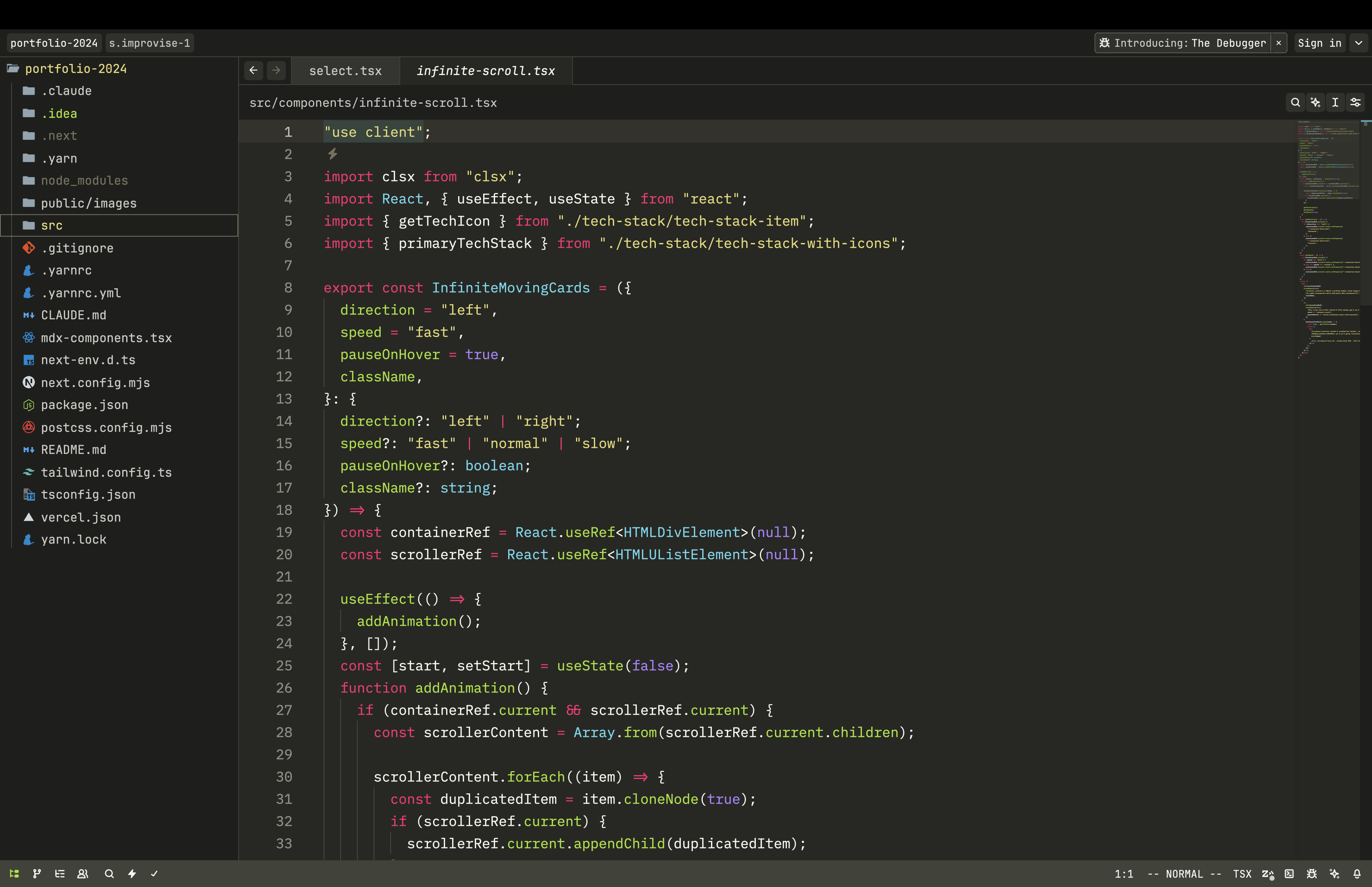Select the infinite-scroll.tsx tab
The height and width of the screenshot is (887, 1372).
pyautogui.click(x=486, y=71)
